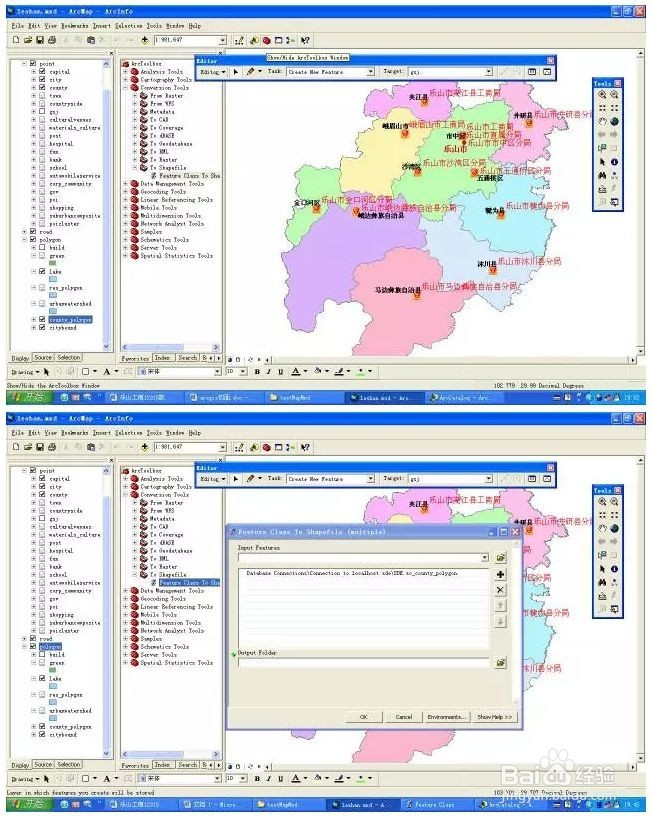653x819 pixels.
Task: Open Tools menu in lower window
Action: (154, 432)
